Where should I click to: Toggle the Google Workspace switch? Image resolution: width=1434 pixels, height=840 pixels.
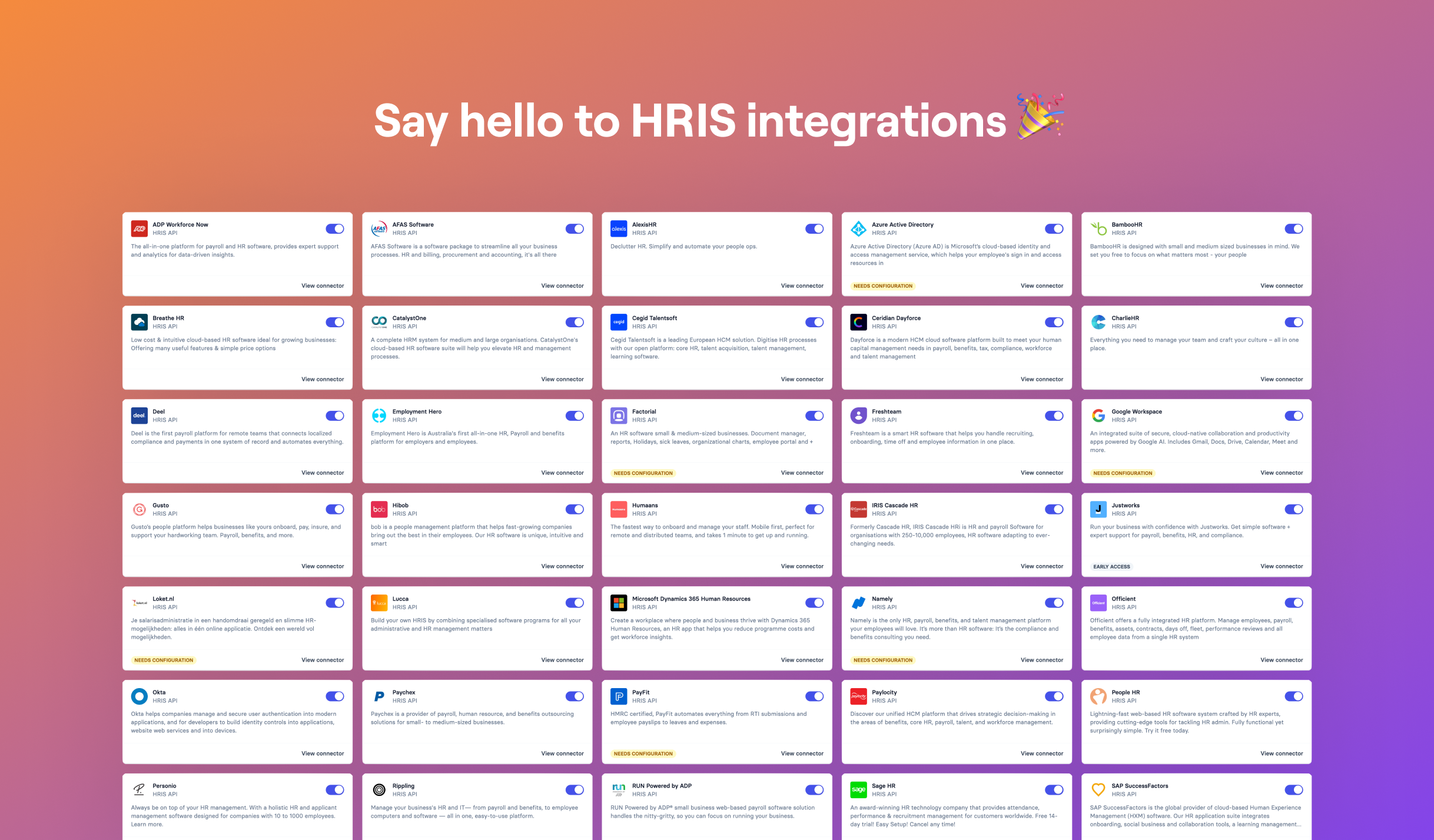point(1294,416)
